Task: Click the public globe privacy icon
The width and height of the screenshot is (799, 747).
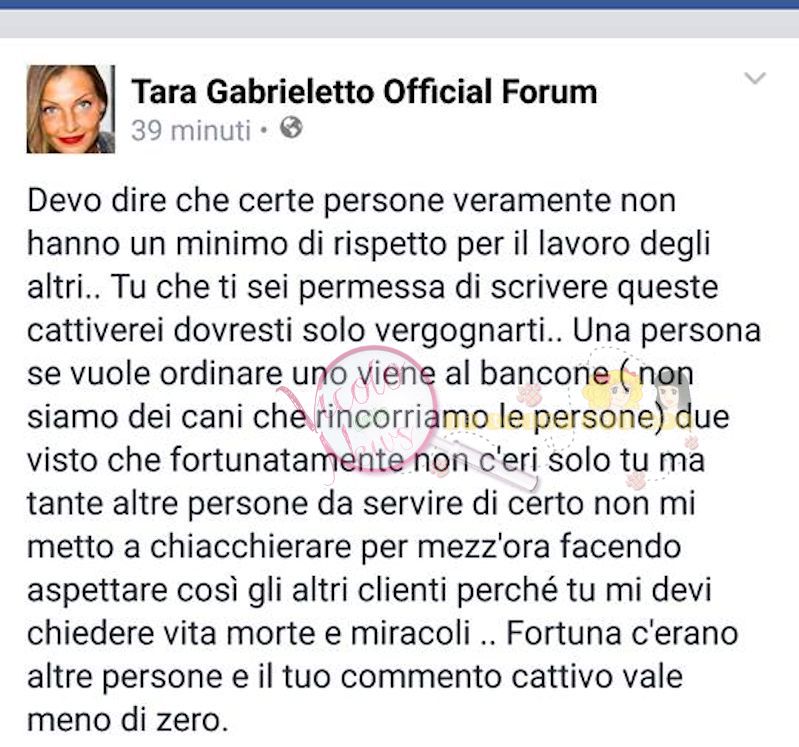Action: pyautogui.click(x=291, y=127)
